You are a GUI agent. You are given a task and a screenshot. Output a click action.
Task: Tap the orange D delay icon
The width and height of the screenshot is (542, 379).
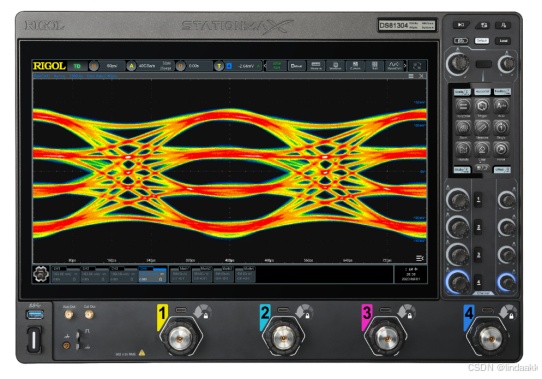click(x=180, y=66)
